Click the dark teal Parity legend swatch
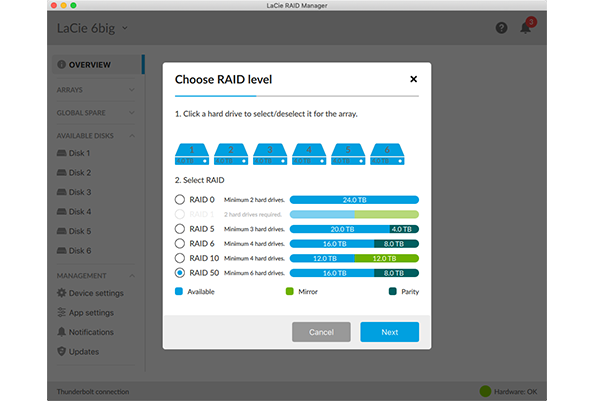 point(392,291)
